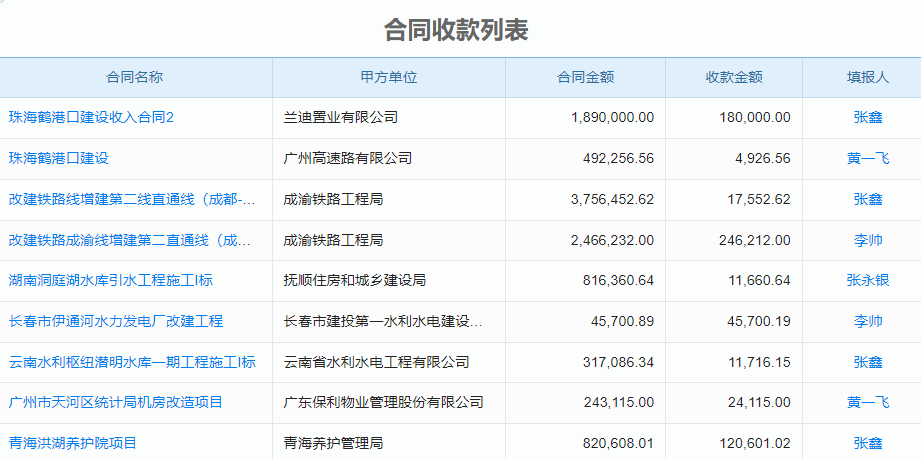Viewport: 921px width, 459px height.
Task: Open the 珠海鹤港口建设收入合同2 contract link
Action: click(x=92, y=117)
